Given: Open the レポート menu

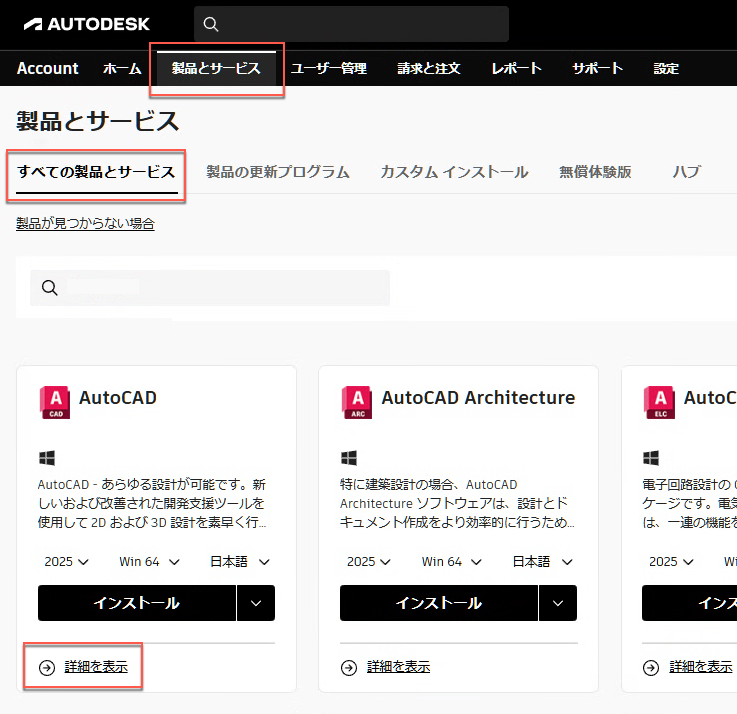Looking at the screenshot, I should pos(517,69).
